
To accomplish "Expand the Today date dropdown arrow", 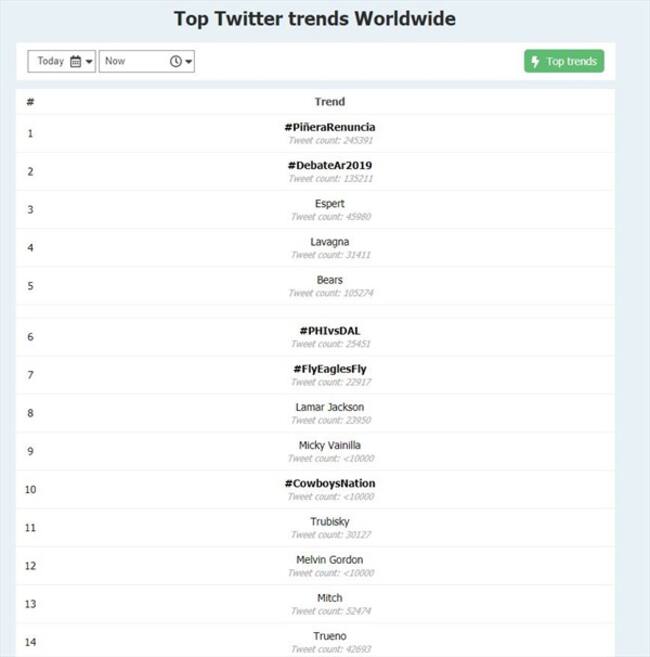I will pos(90,62).
